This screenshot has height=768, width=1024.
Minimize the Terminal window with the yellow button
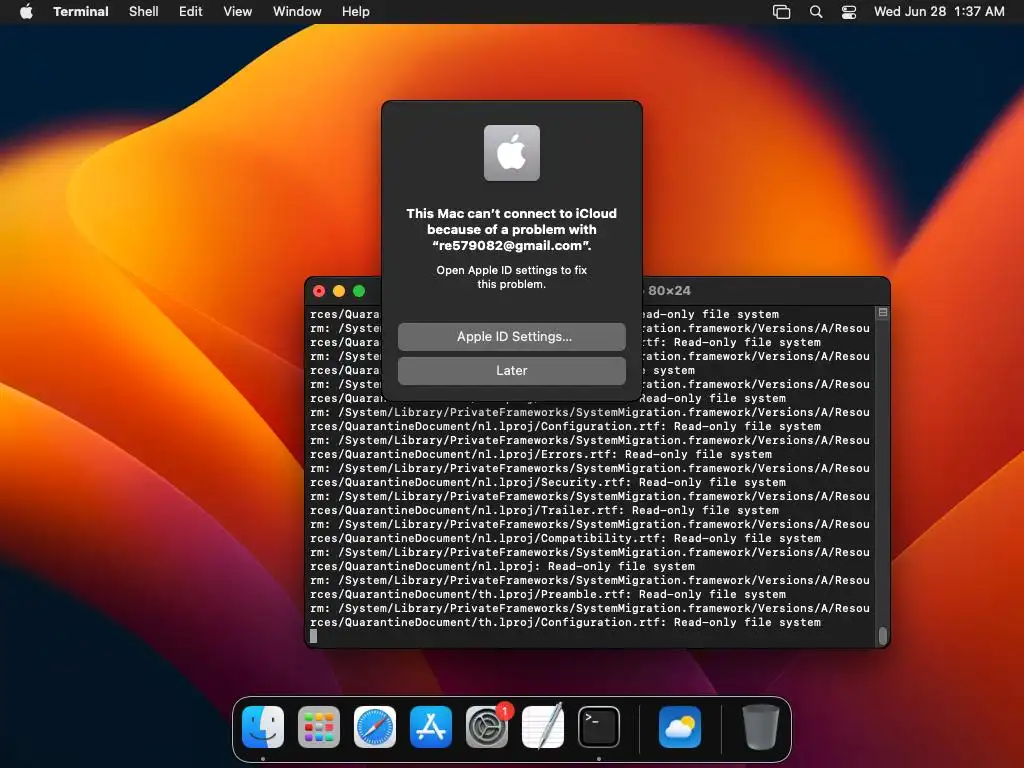point(339,291)
